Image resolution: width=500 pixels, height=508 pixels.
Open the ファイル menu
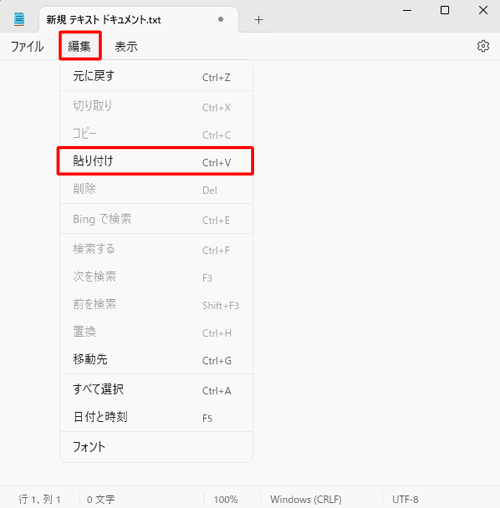[x=27, y=46]
